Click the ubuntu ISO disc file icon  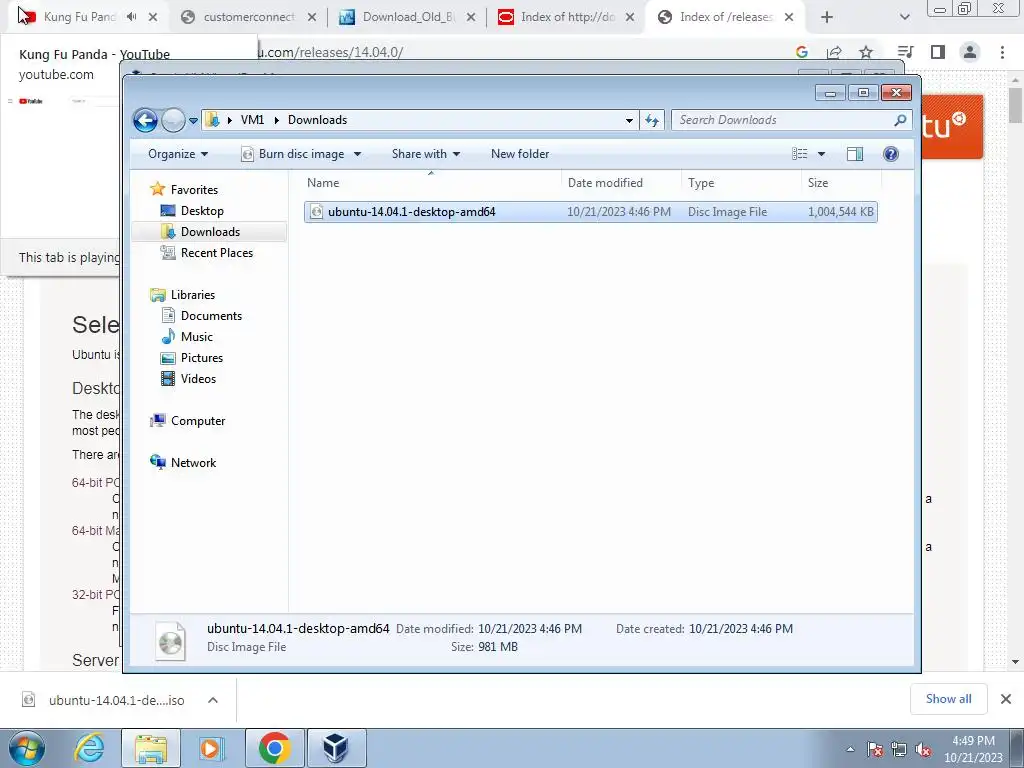316,212
